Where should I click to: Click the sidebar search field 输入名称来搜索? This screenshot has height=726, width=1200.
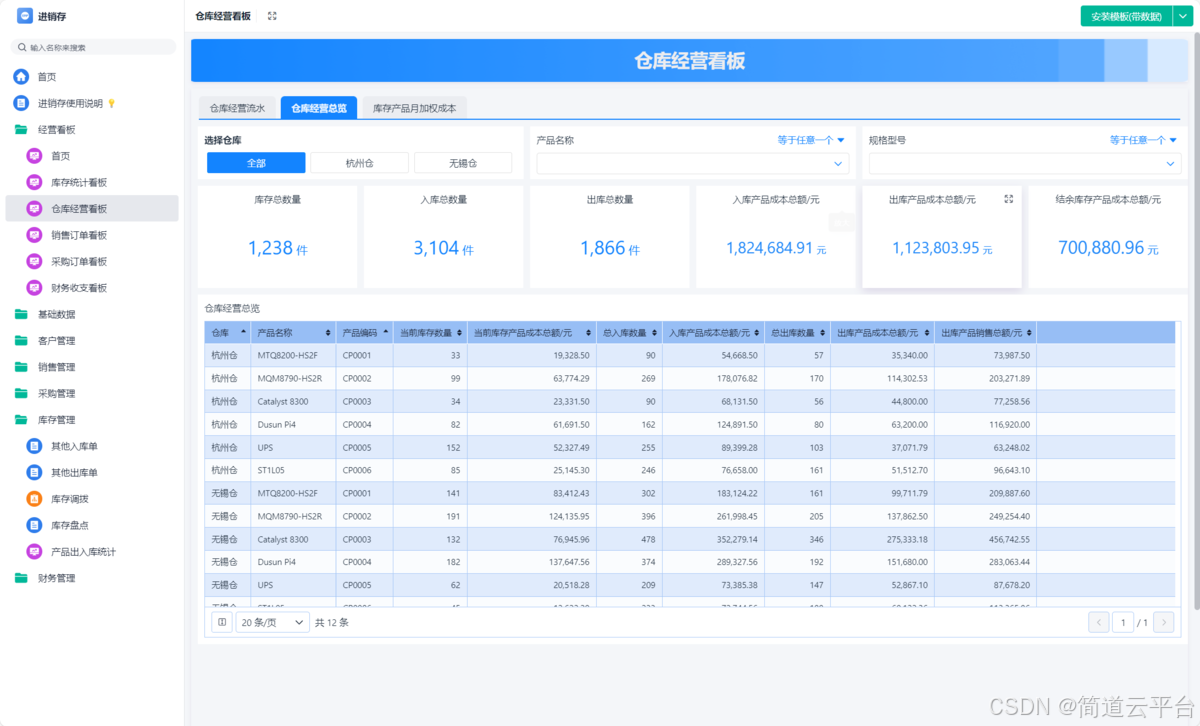[x=93, y=47]
